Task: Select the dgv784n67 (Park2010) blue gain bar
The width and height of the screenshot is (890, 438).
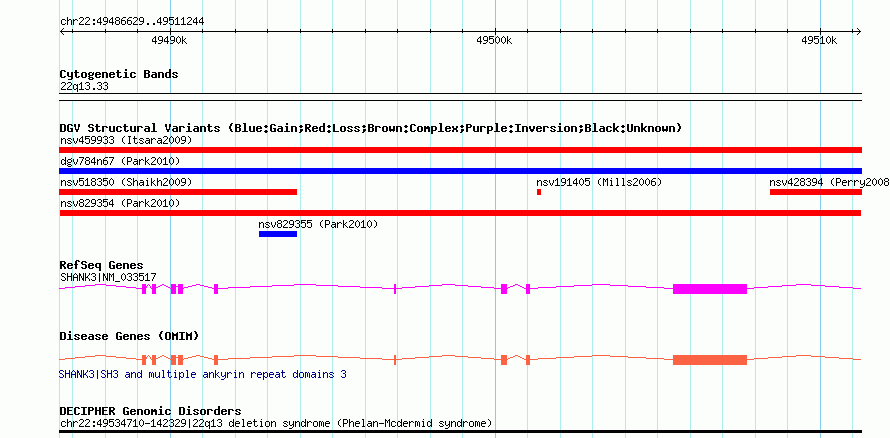Action: (x=460, y=171)
